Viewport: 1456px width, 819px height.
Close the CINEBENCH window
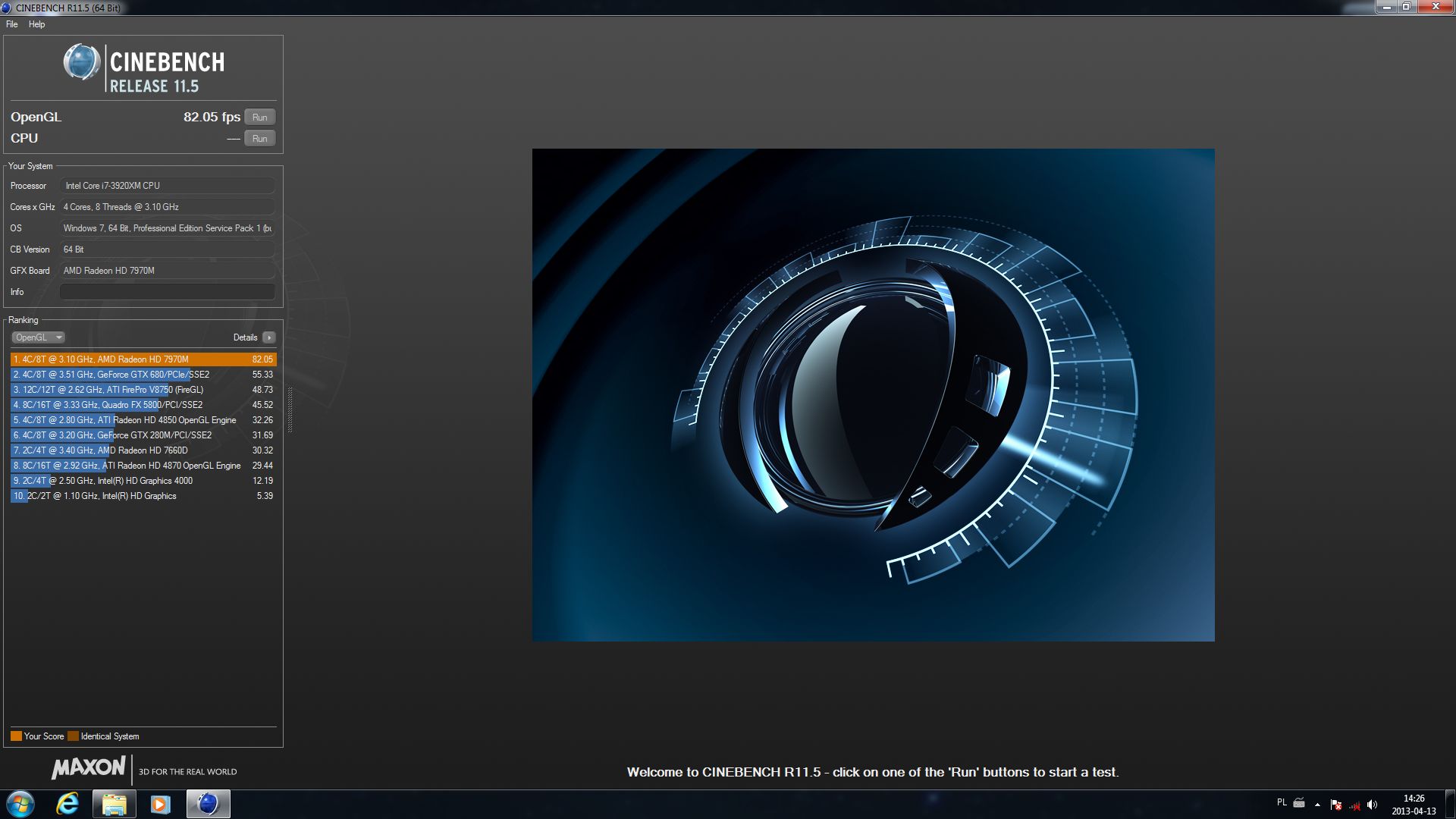click(1436, 7)
